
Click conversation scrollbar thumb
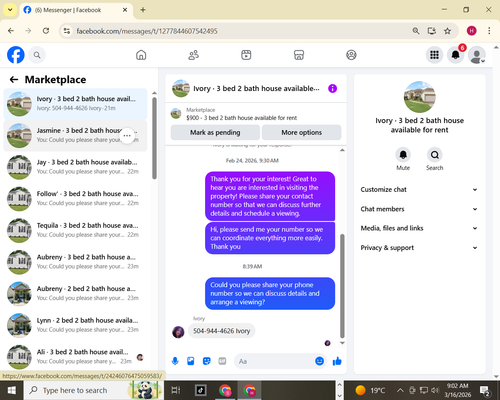pyautogui.click(x=342, y=286)
